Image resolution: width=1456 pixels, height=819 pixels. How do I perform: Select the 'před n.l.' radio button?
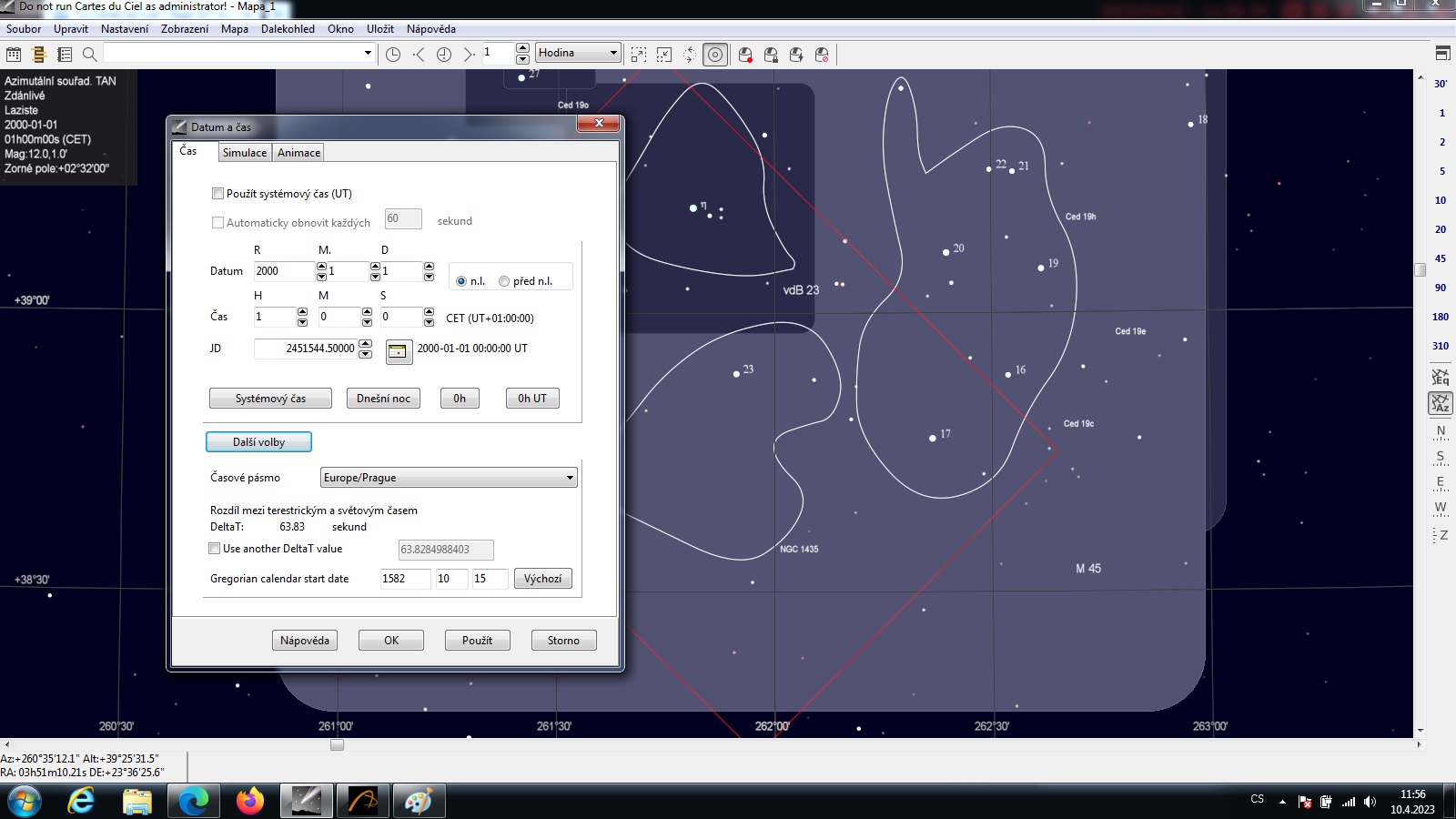pyautogui.click(x=504, y=281)
